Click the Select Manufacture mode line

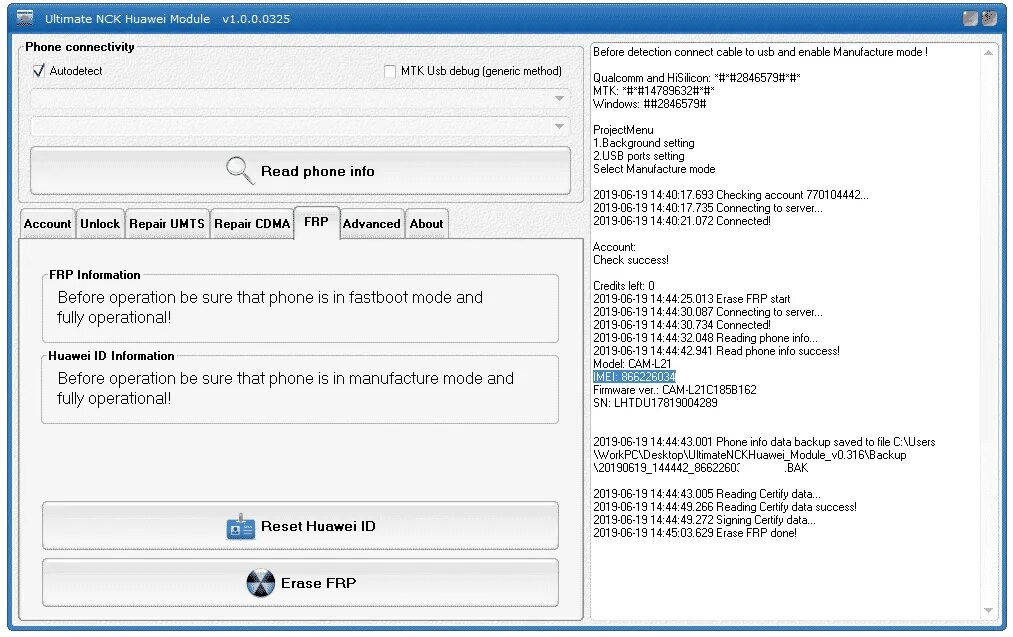point(654,169)
